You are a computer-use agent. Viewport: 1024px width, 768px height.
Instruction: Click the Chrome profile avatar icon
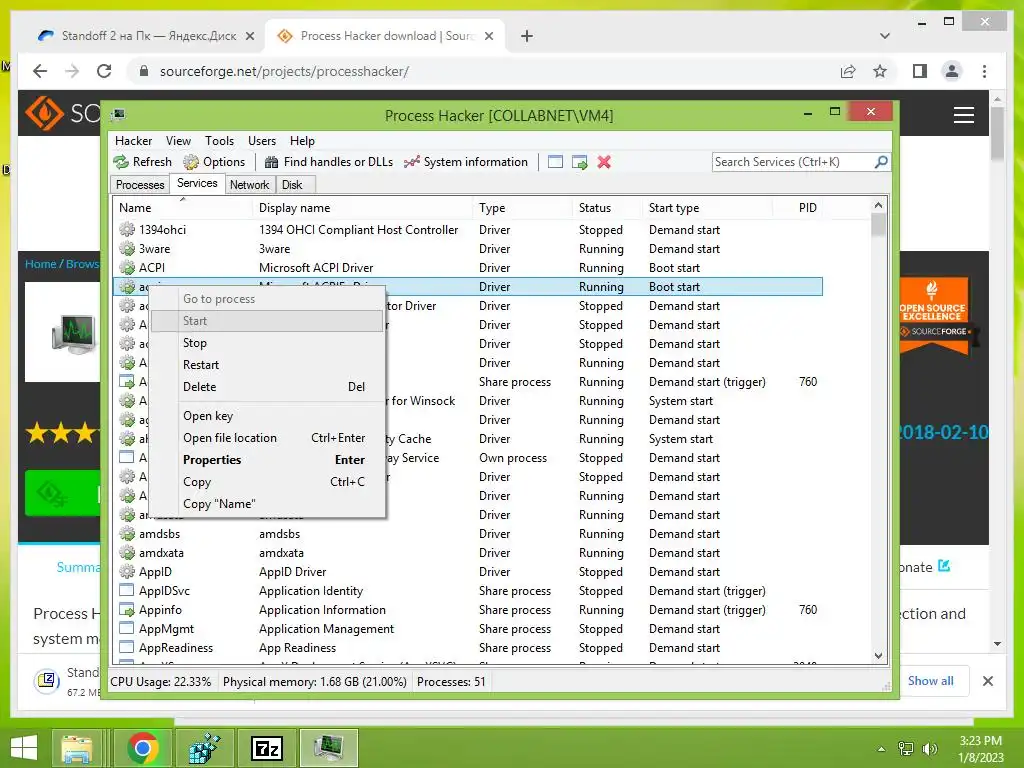(952, 71)
